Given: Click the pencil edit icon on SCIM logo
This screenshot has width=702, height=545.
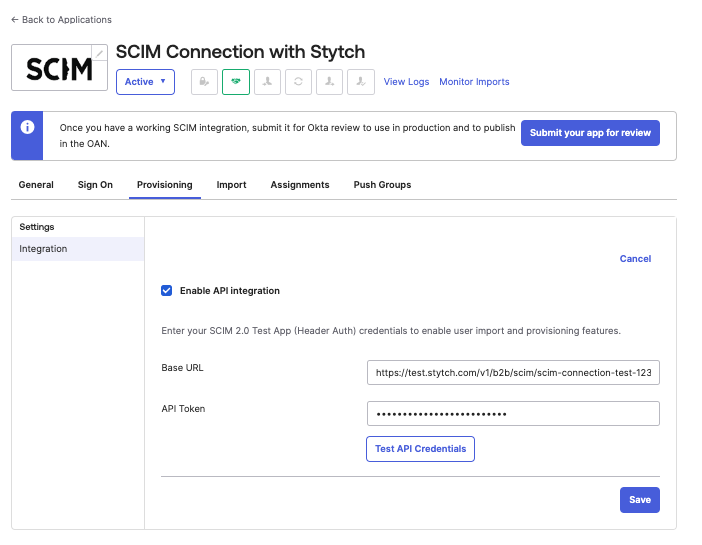Looking at the screenshot, I should [100, 53].
